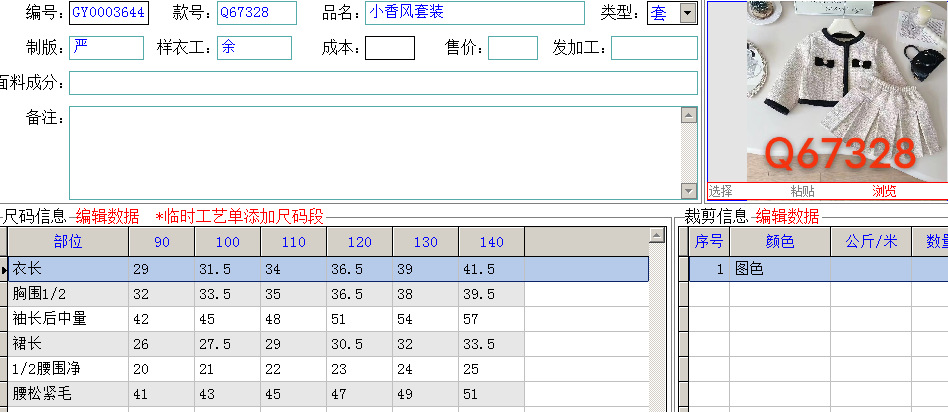Click the 110 size column header

[293, 241]
